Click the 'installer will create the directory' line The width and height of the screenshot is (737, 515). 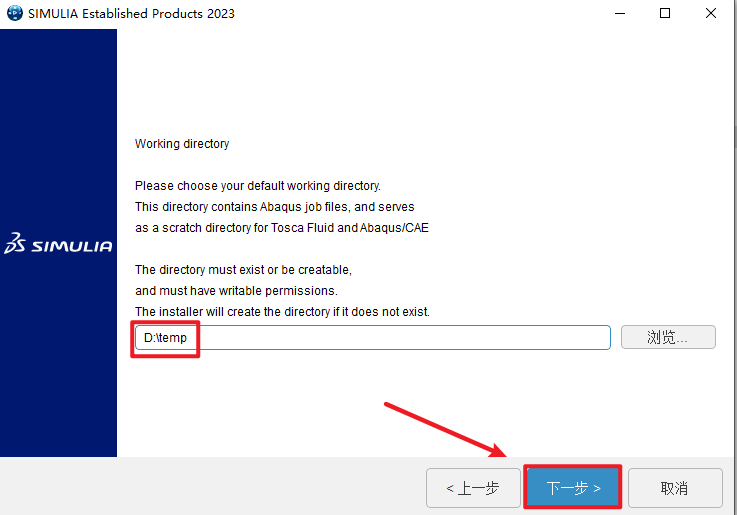click(282, 312)
